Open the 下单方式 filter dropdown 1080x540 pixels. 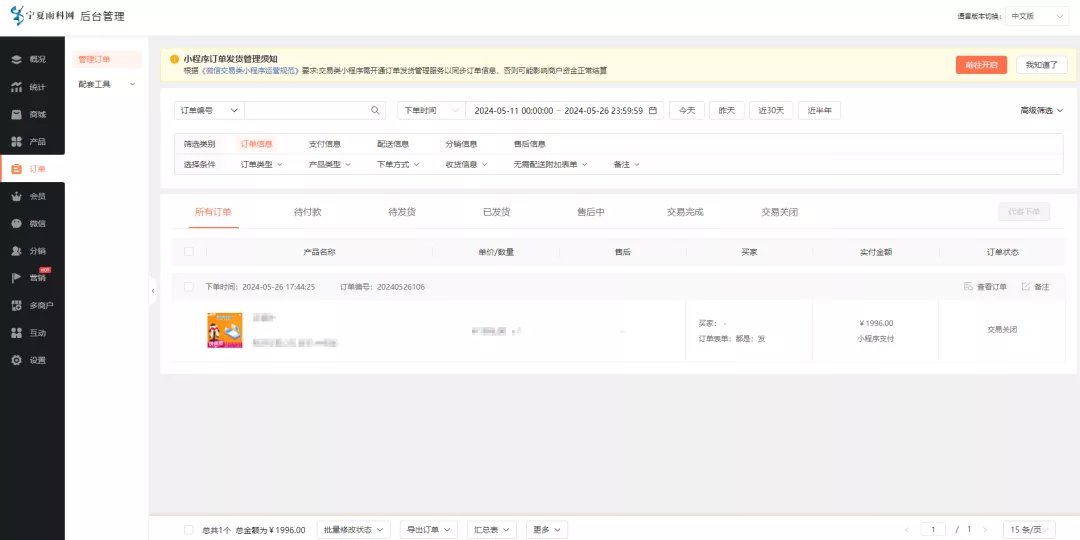point(397,165)
